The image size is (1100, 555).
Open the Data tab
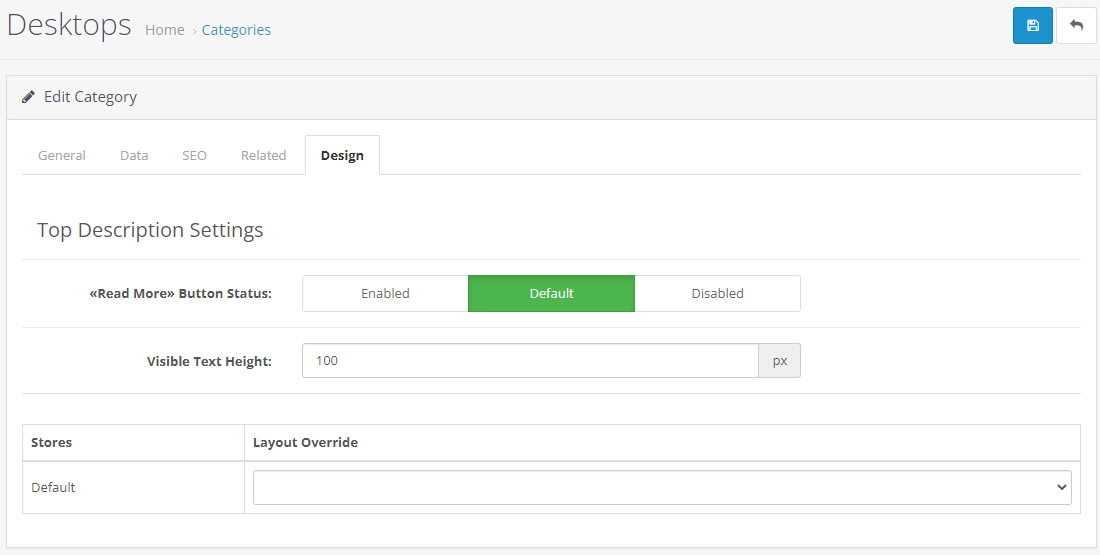click(x=134, y=155)
